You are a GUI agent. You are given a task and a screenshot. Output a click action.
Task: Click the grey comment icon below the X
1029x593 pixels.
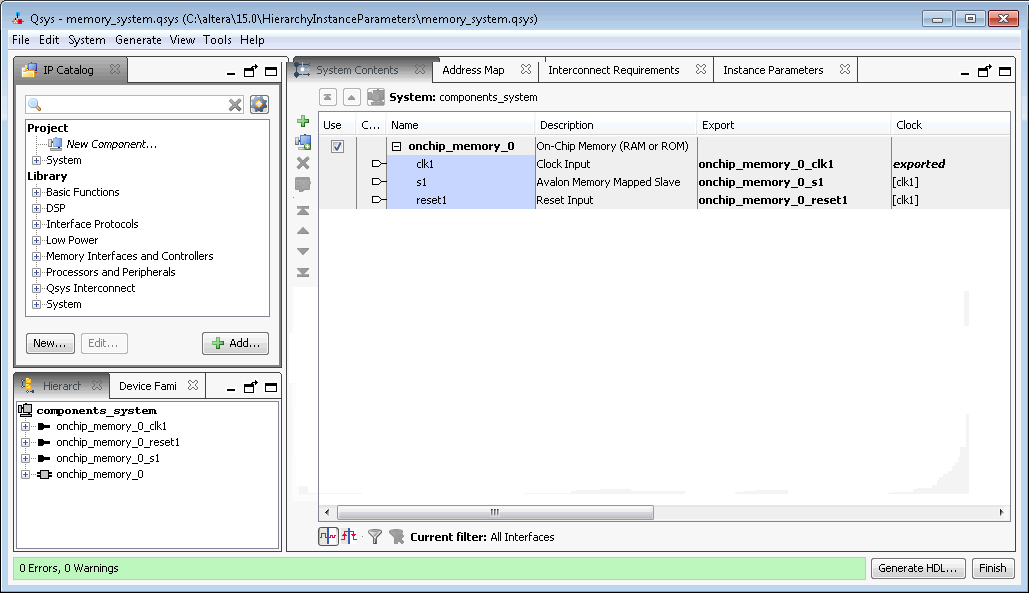303,184
